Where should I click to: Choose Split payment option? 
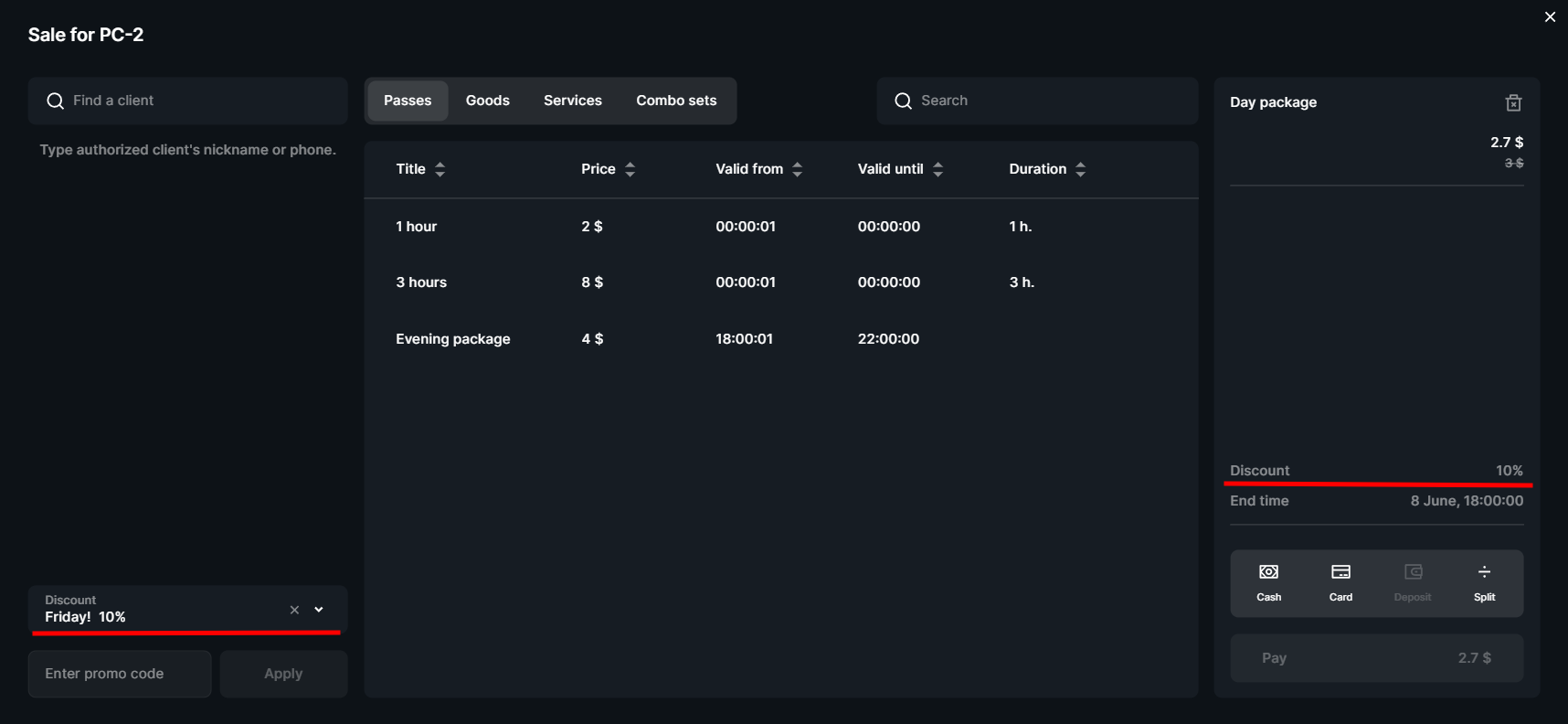(x=1484, y=582)
